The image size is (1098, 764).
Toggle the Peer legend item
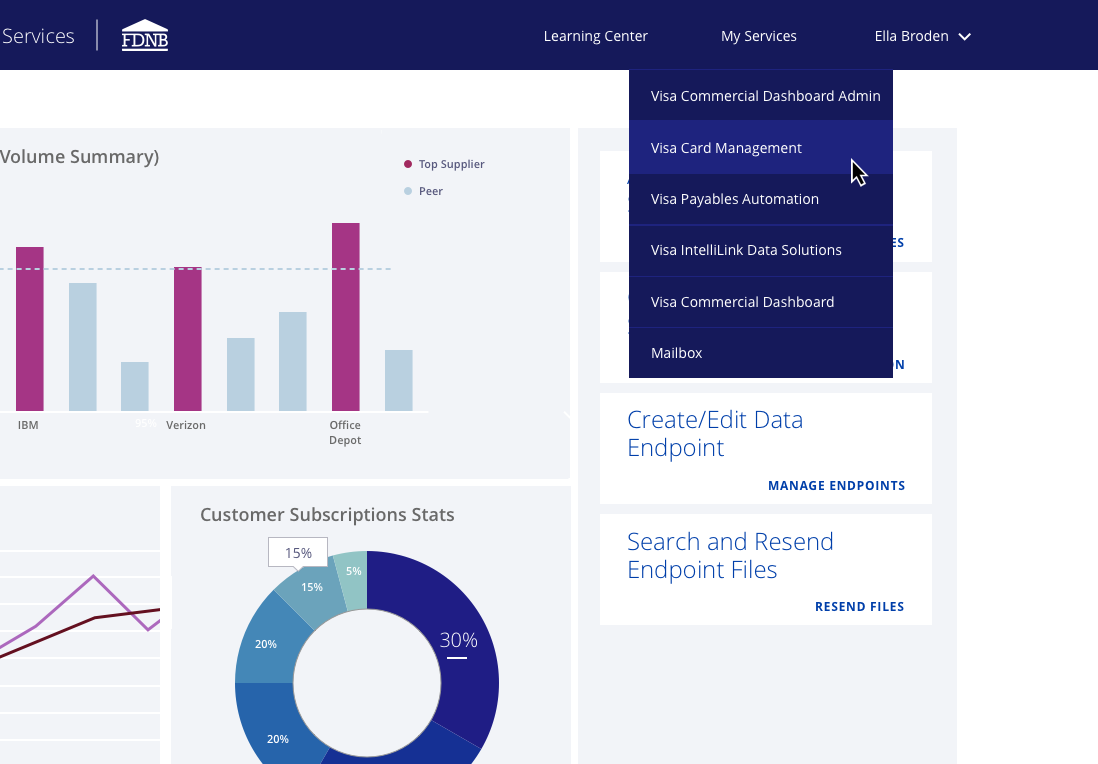(424, 191)
